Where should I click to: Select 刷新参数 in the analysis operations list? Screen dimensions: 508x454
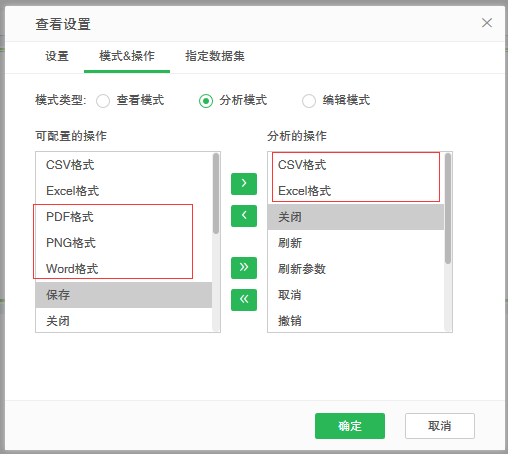click(356, 269)
